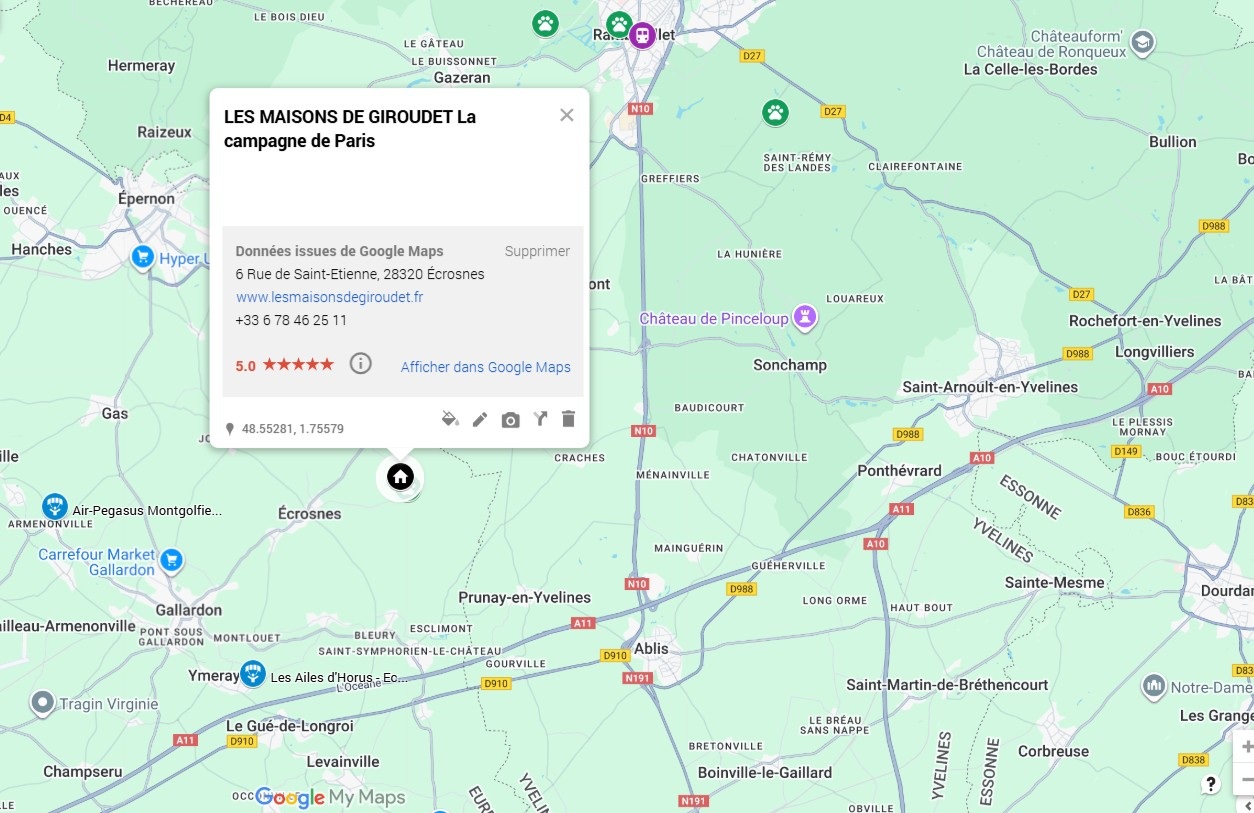Click the Rambouillet purple train station icon
The image size is (1254, 813).
642,35
